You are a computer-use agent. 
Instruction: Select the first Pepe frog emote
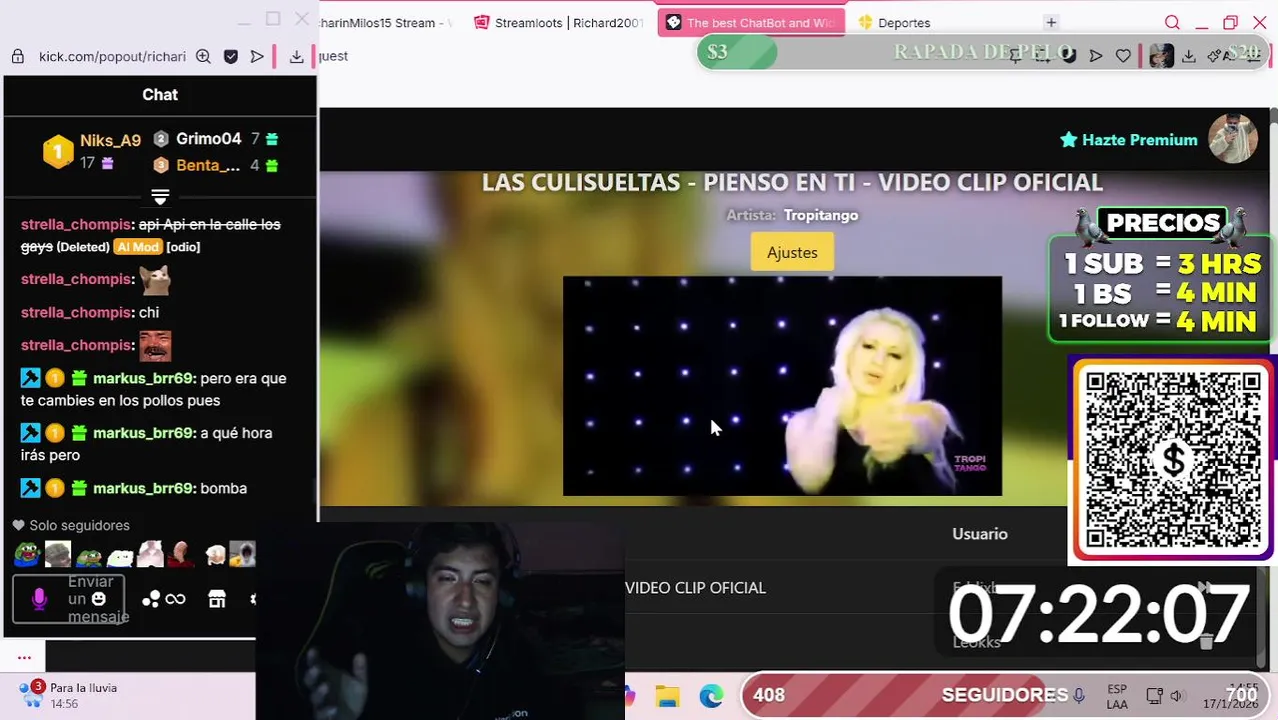27,553
